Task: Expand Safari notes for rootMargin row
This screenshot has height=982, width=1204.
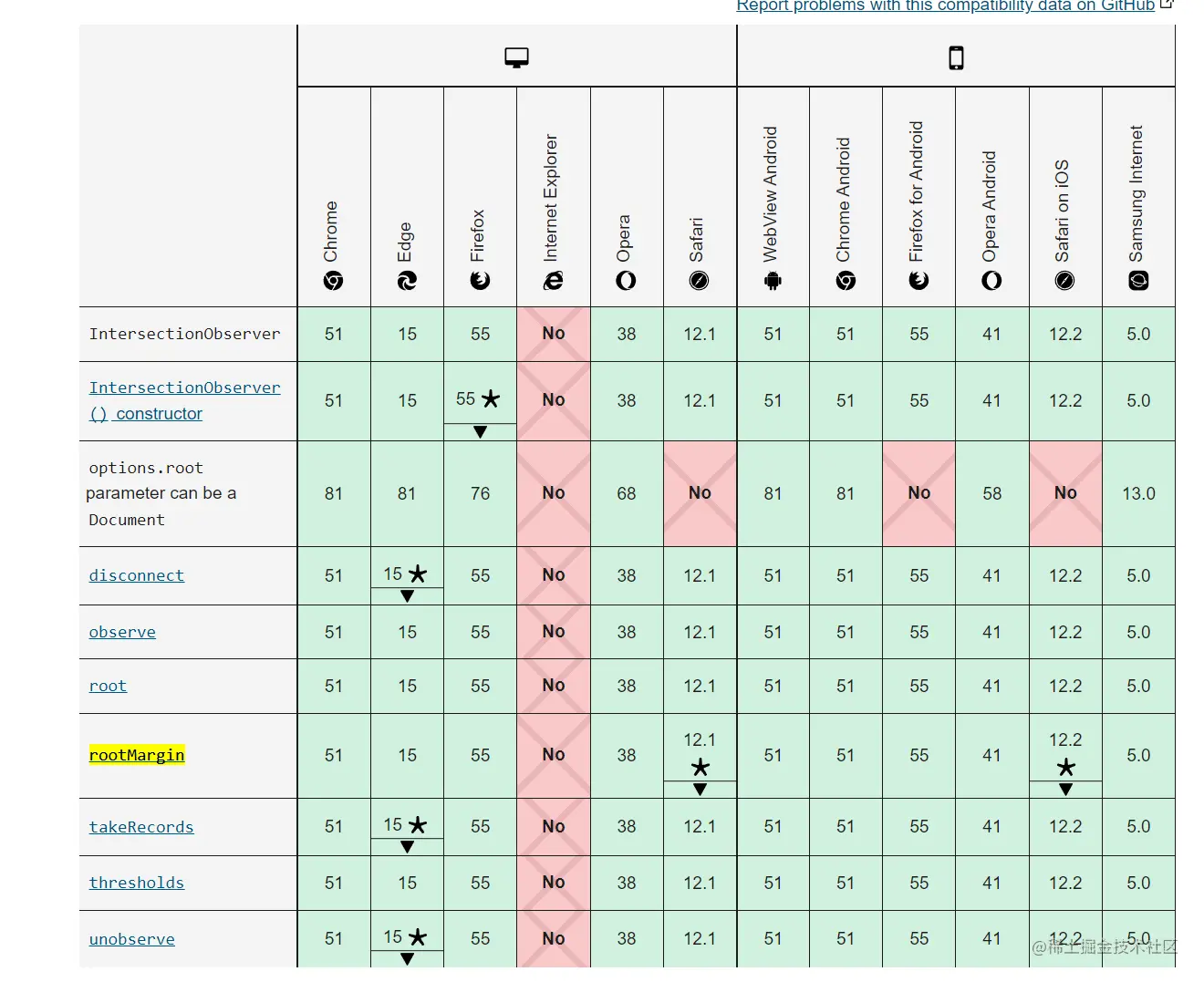Action: pyautogui.click(x=700, y=790)
